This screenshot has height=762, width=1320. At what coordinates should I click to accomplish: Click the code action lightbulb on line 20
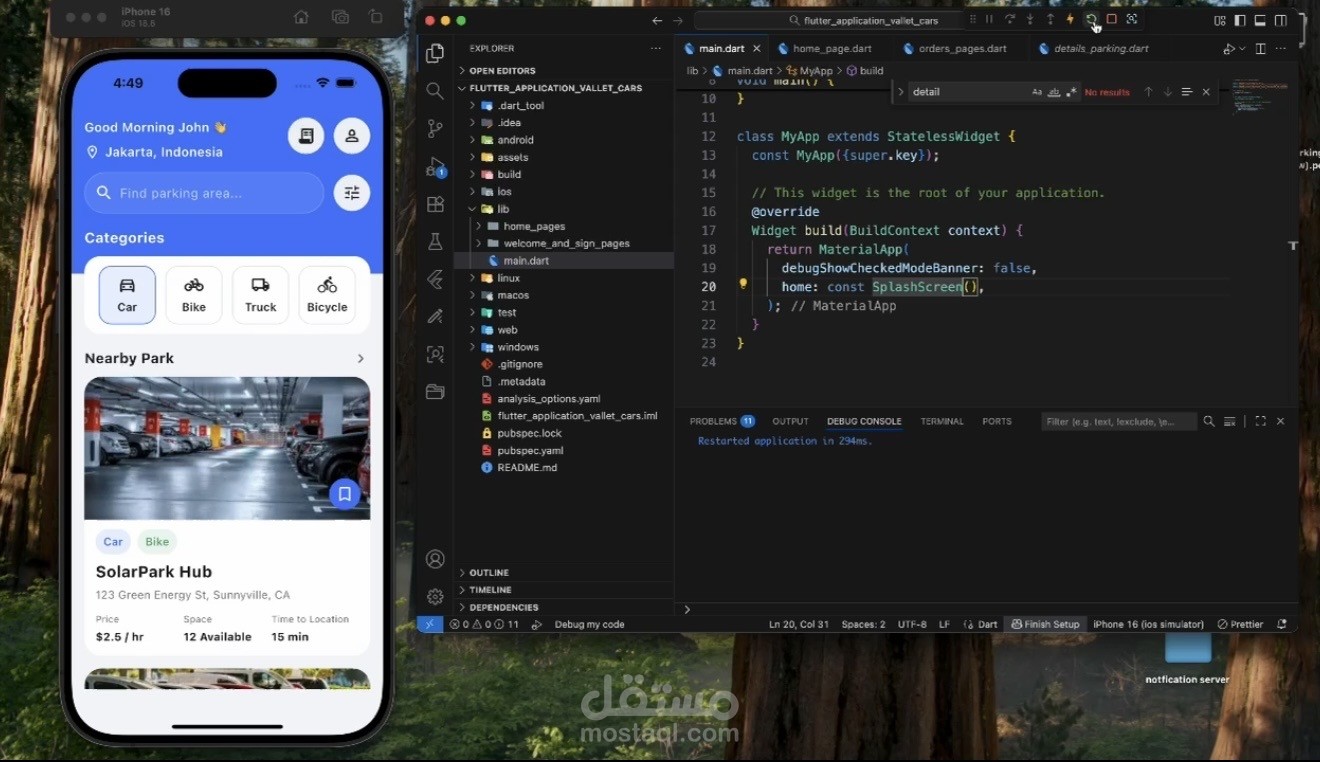[743, 284]
